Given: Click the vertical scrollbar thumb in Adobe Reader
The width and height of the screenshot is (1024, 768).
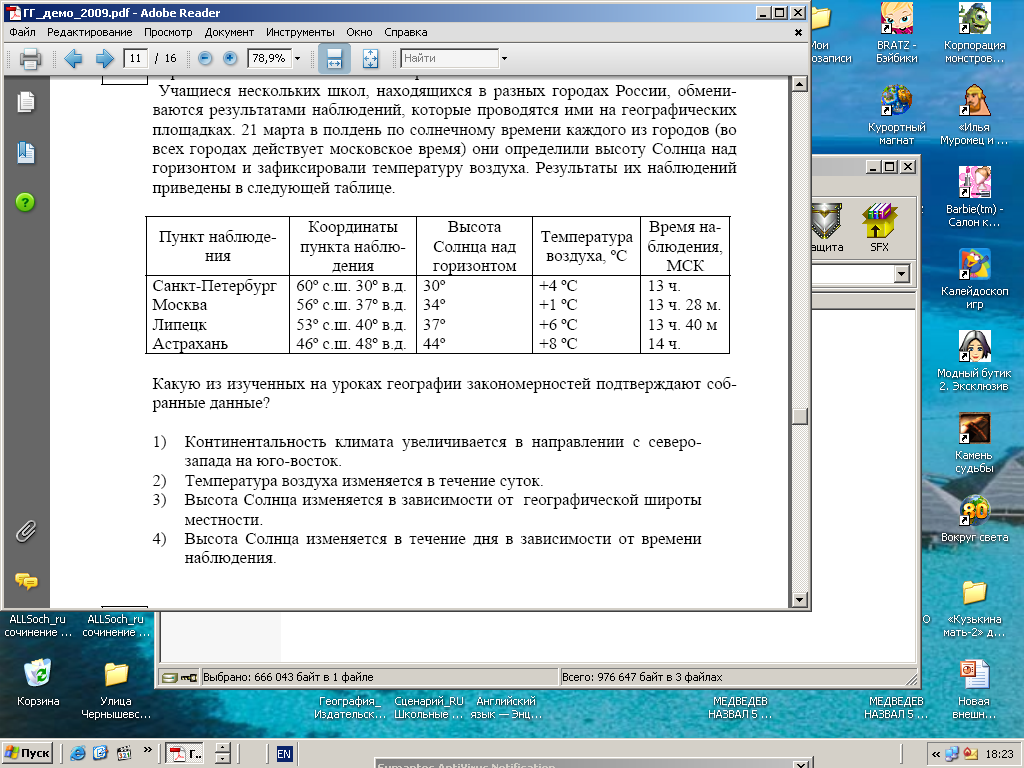Looking at the screenshot, I should click(x=799, y=416).
